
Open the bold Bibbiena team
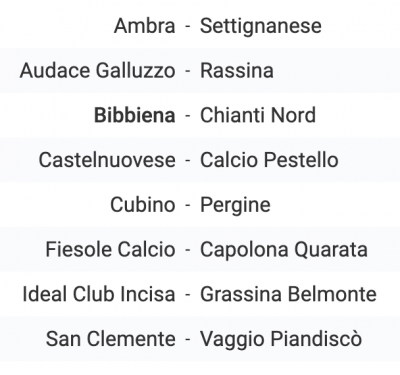point(135,115)
